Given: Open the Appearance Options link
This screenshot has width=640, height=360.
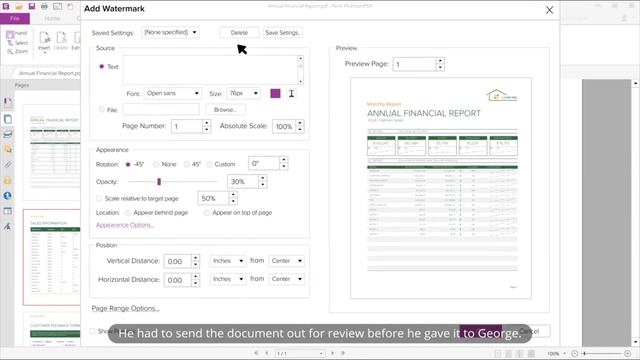Looking at the screenshot, I should point(125,225).
